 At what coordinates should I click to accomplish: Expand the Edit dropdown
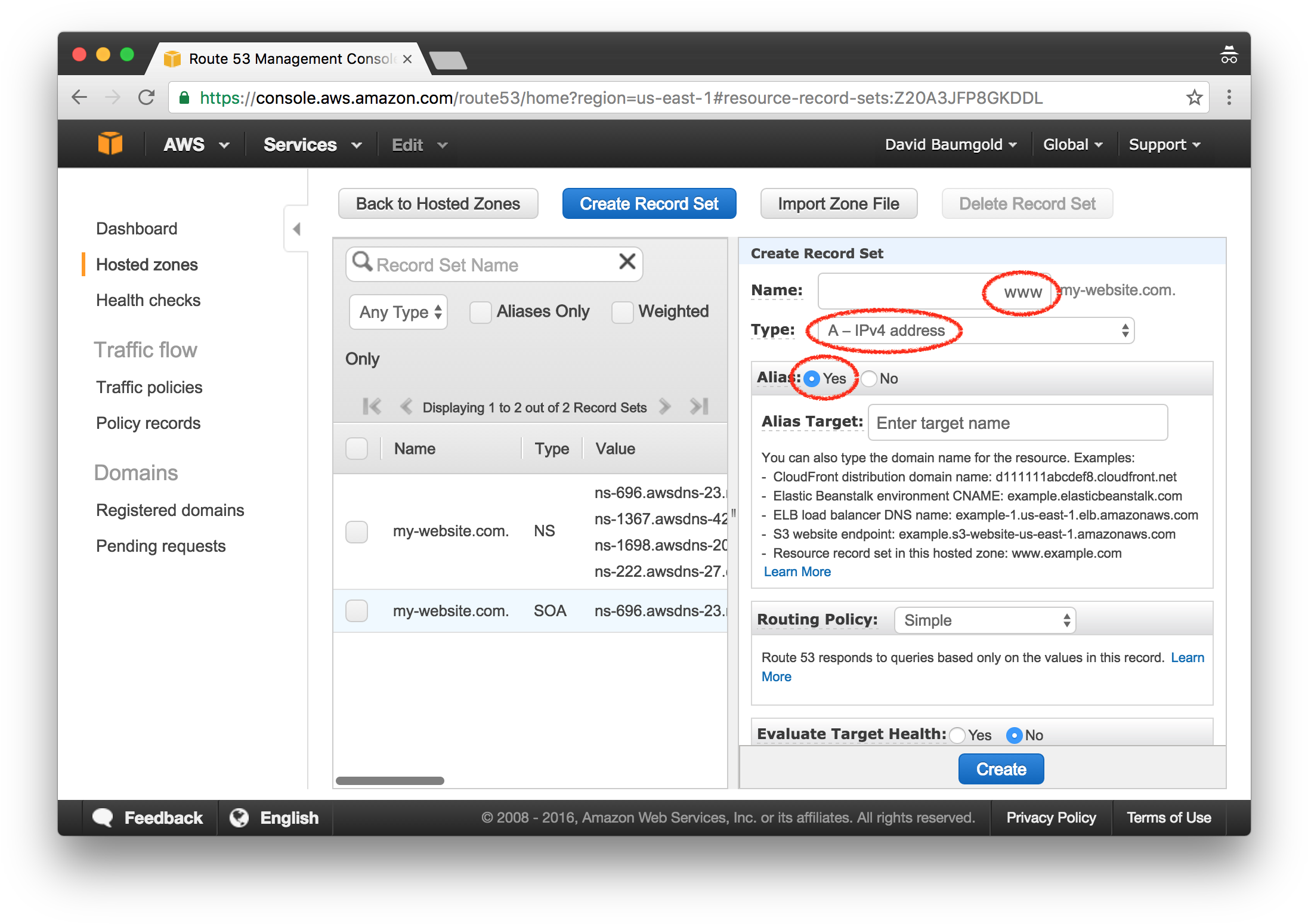point(419,145)
